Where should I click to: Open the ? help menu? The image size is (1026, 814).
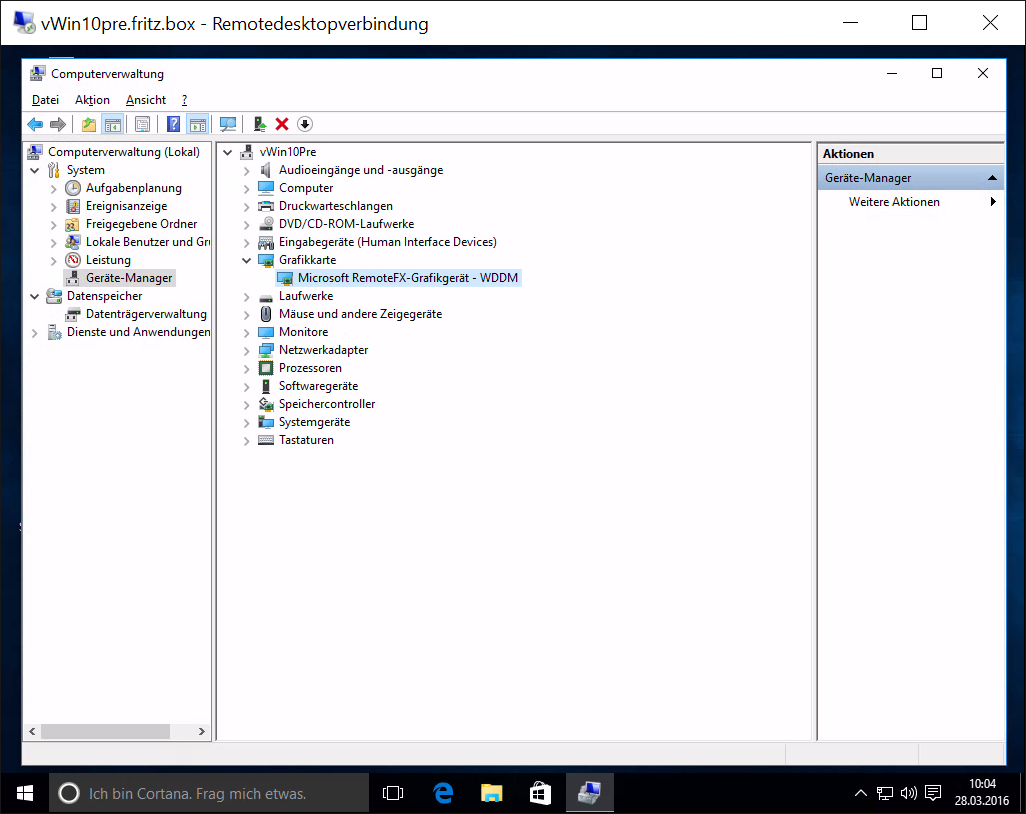pos(185,100)
